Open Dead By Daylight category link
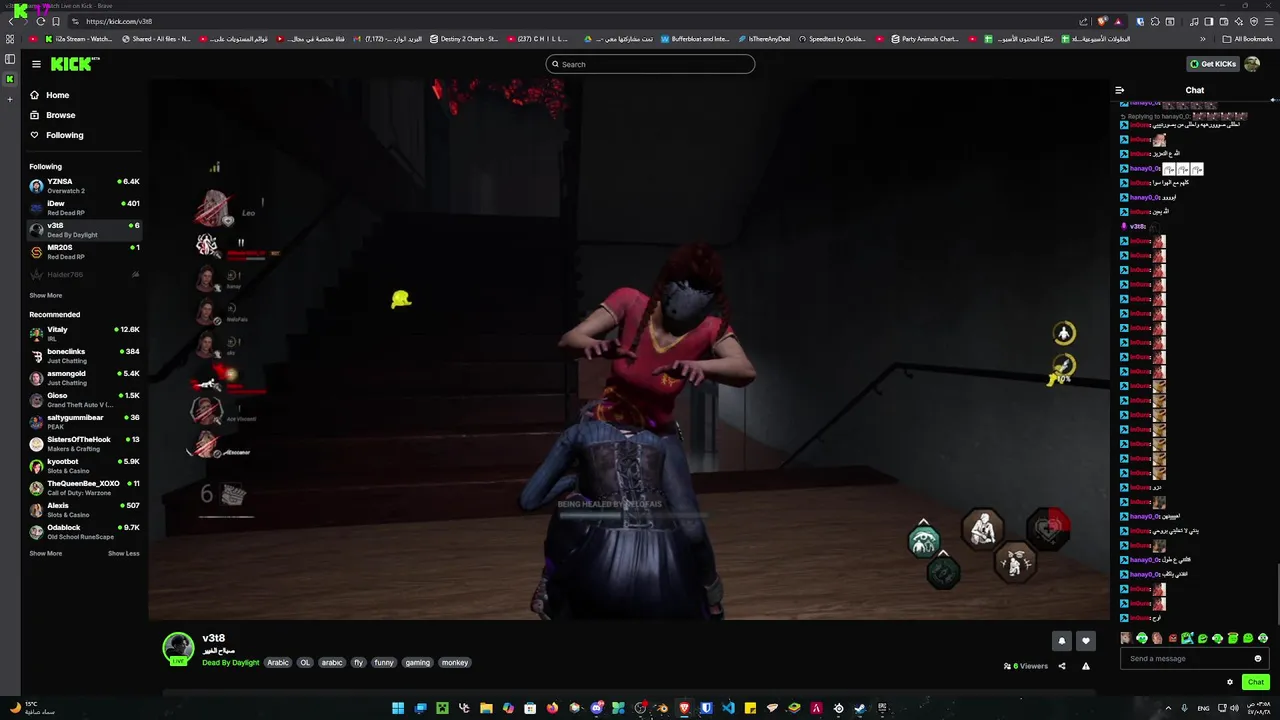 pos(230,663)
